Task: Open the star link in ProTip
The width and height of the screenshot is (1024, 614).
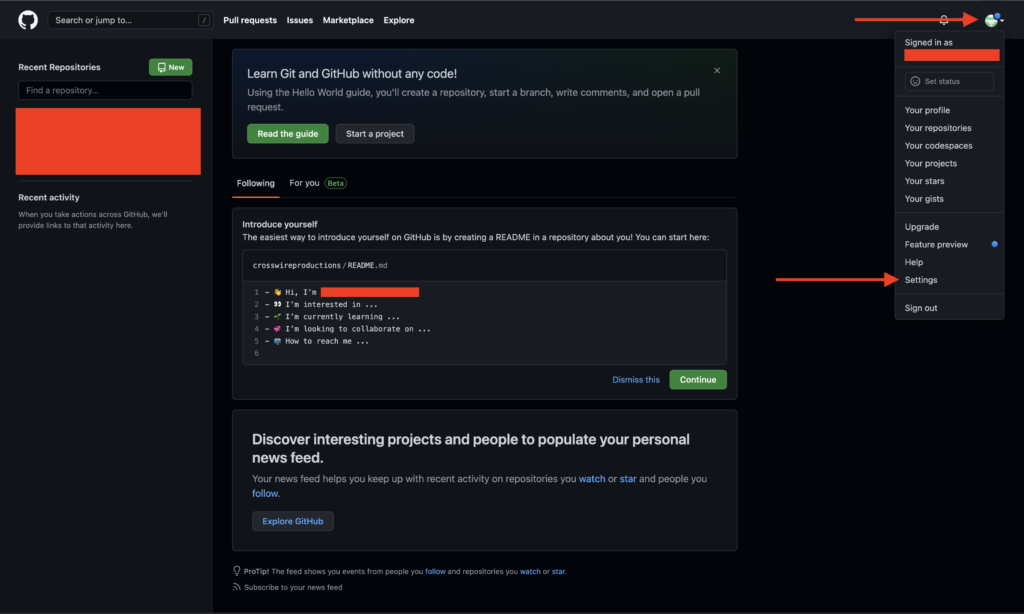Action: point(558,572)
